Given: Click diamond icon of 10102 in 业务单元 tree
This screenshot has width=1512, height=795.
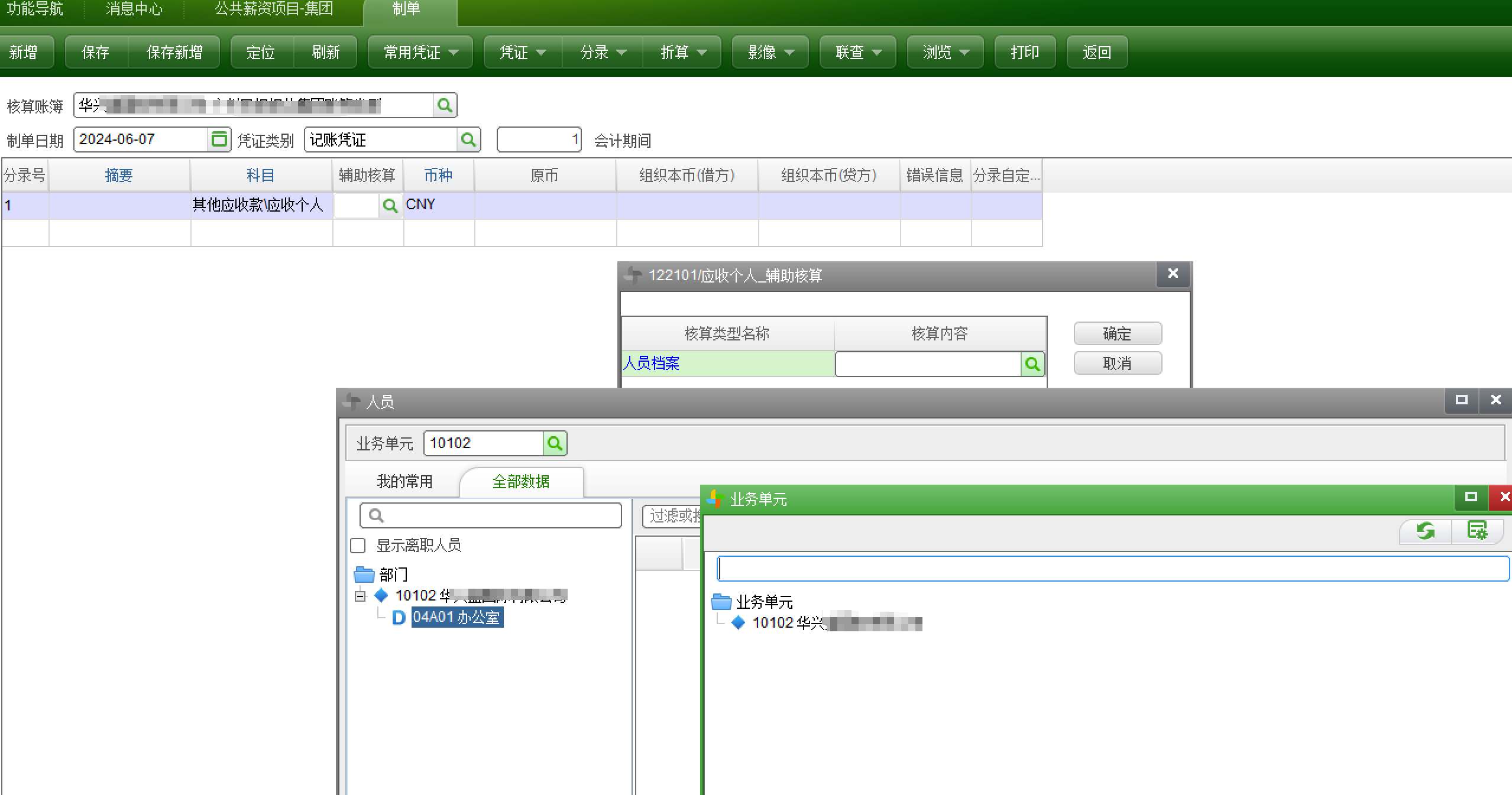Looking at the screenshot, I should tap(738, 622).
